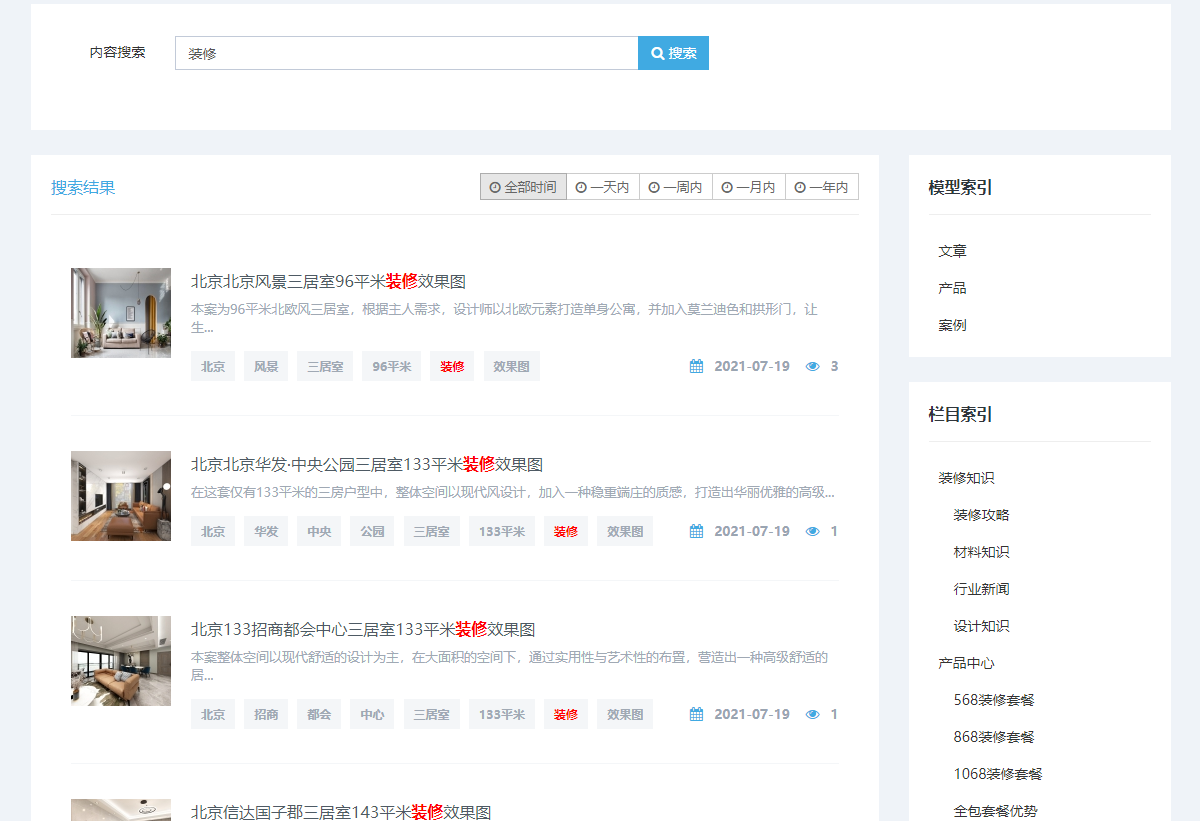Open 全包套餐优势 category
Viewport: 1200px width, 821px height.
pos(995,811)
